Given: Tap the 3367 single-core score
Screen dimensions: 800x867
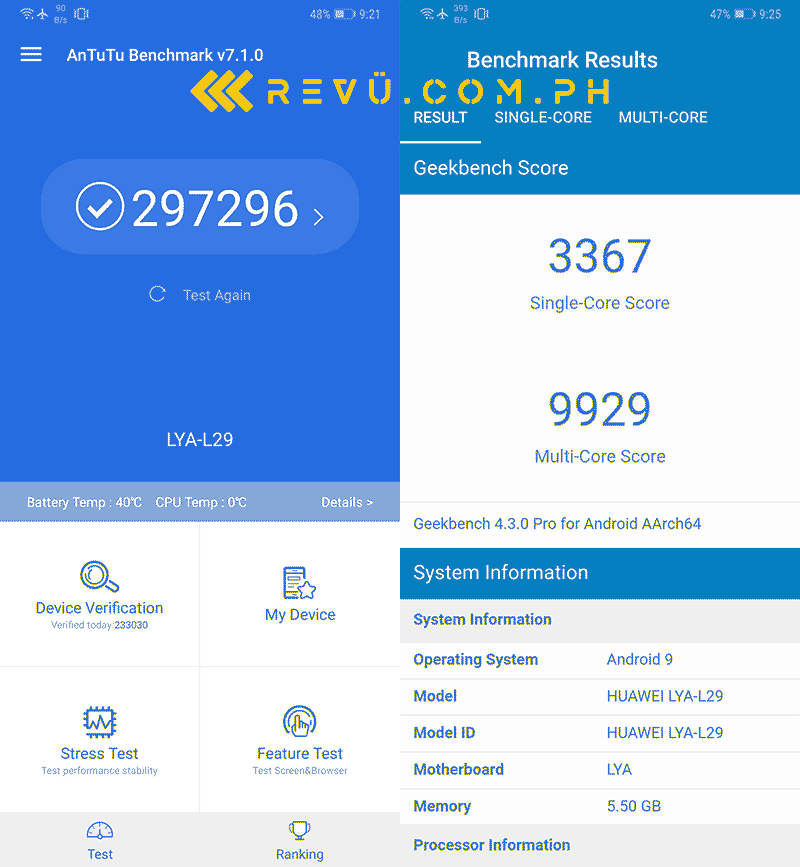Looking at the screenshot, I should tap(600, 256).
